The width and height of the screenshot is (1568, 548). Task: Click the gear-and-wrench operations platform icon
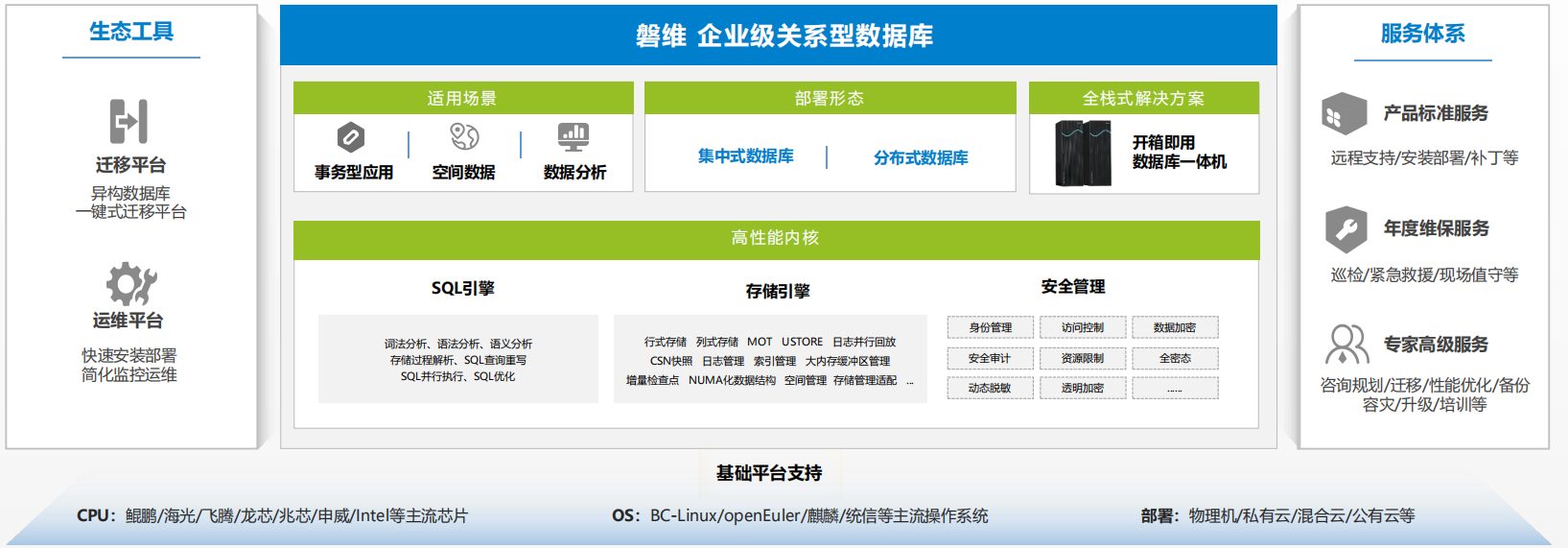130,284
